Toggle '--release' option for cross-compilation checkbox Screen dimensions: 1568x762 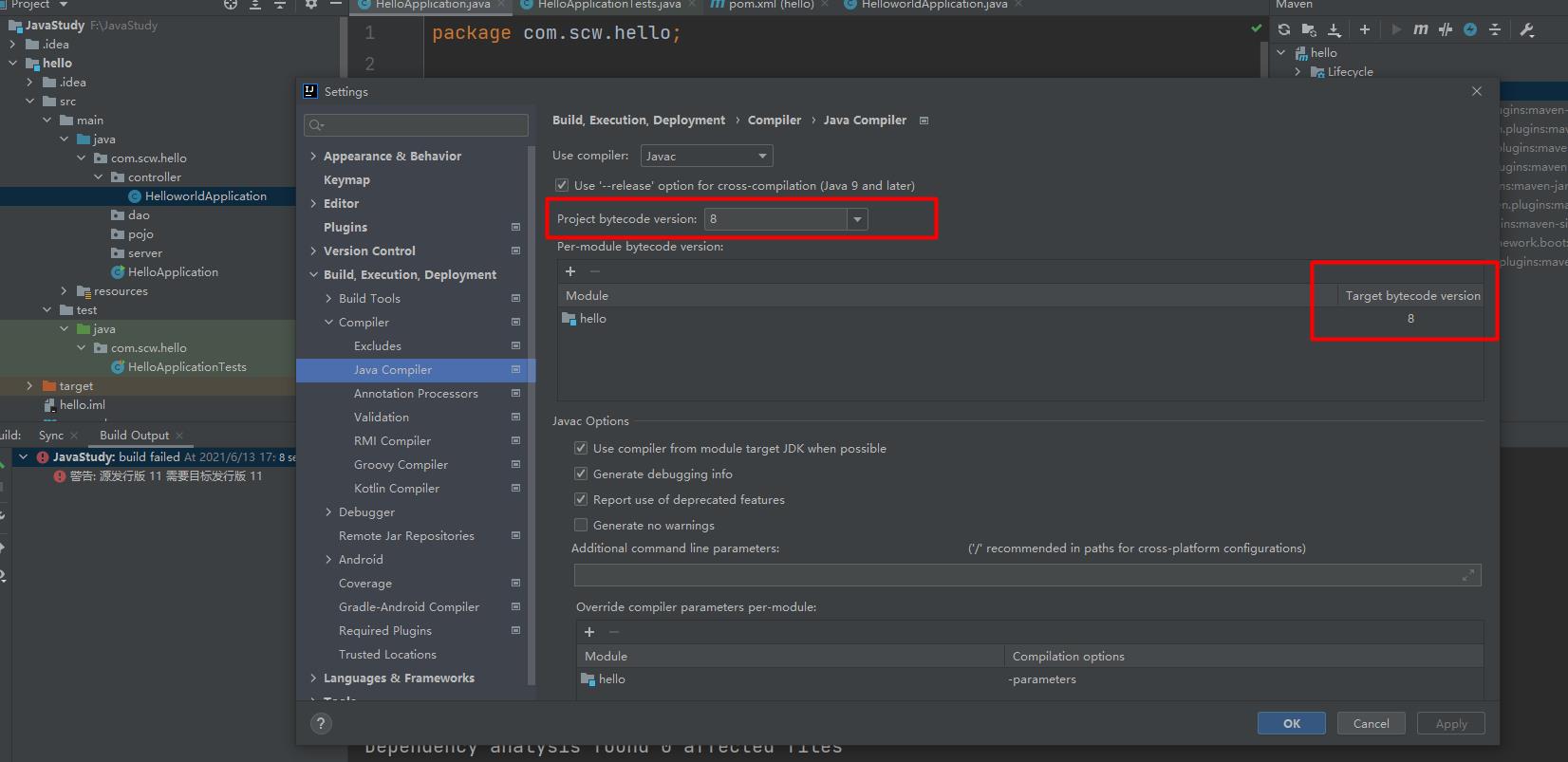pyautogui.click(x=562, y=185)
